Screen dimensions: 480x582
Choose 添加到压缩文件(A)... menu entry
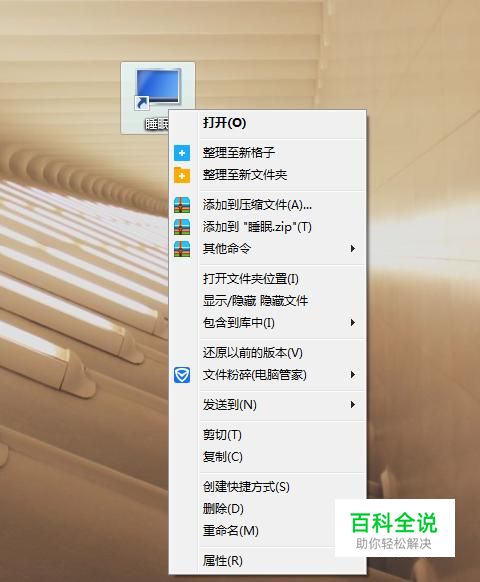point(267,205)
